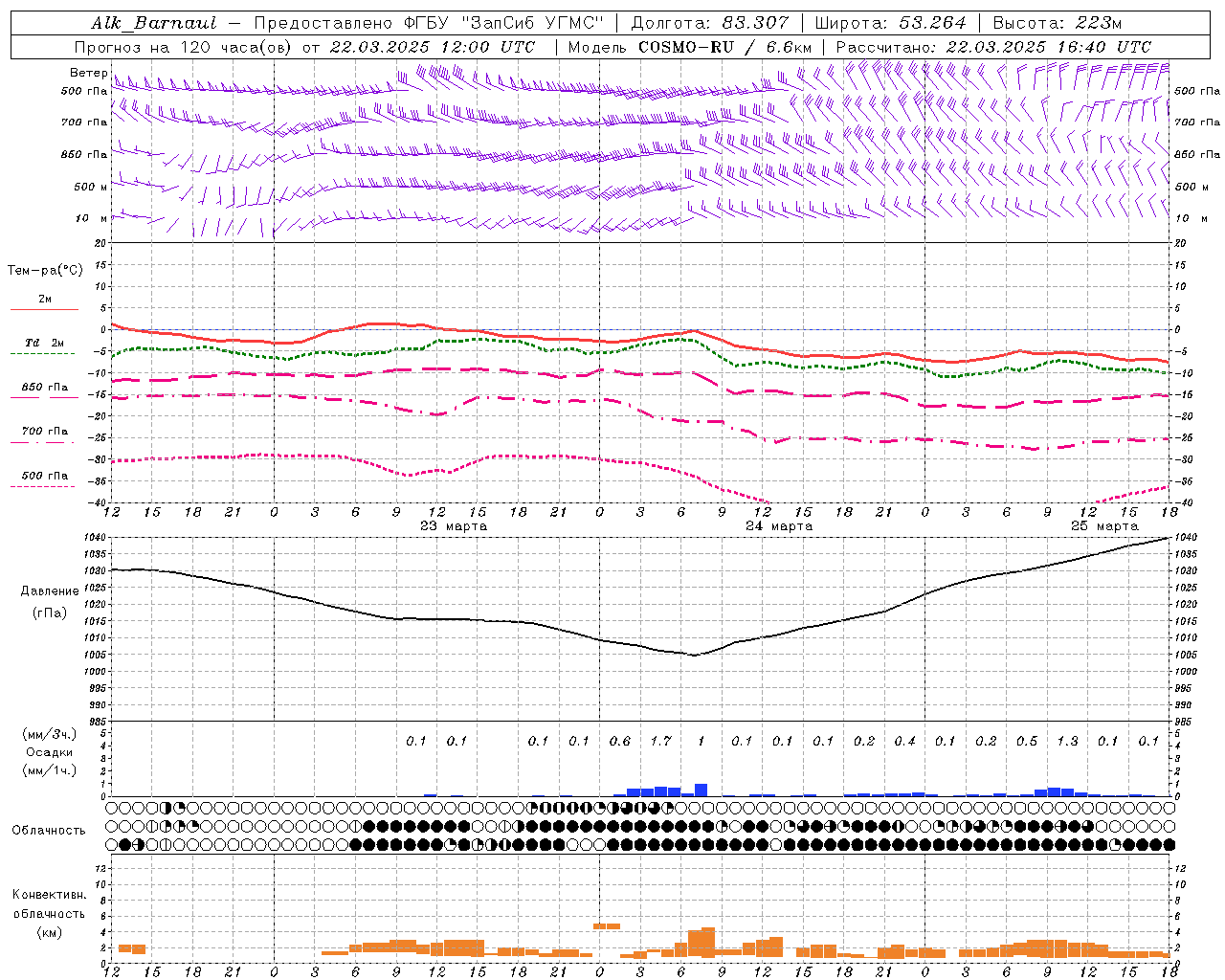Click the 23 марта date label
1225x980 pixels.
click(454, 526)
